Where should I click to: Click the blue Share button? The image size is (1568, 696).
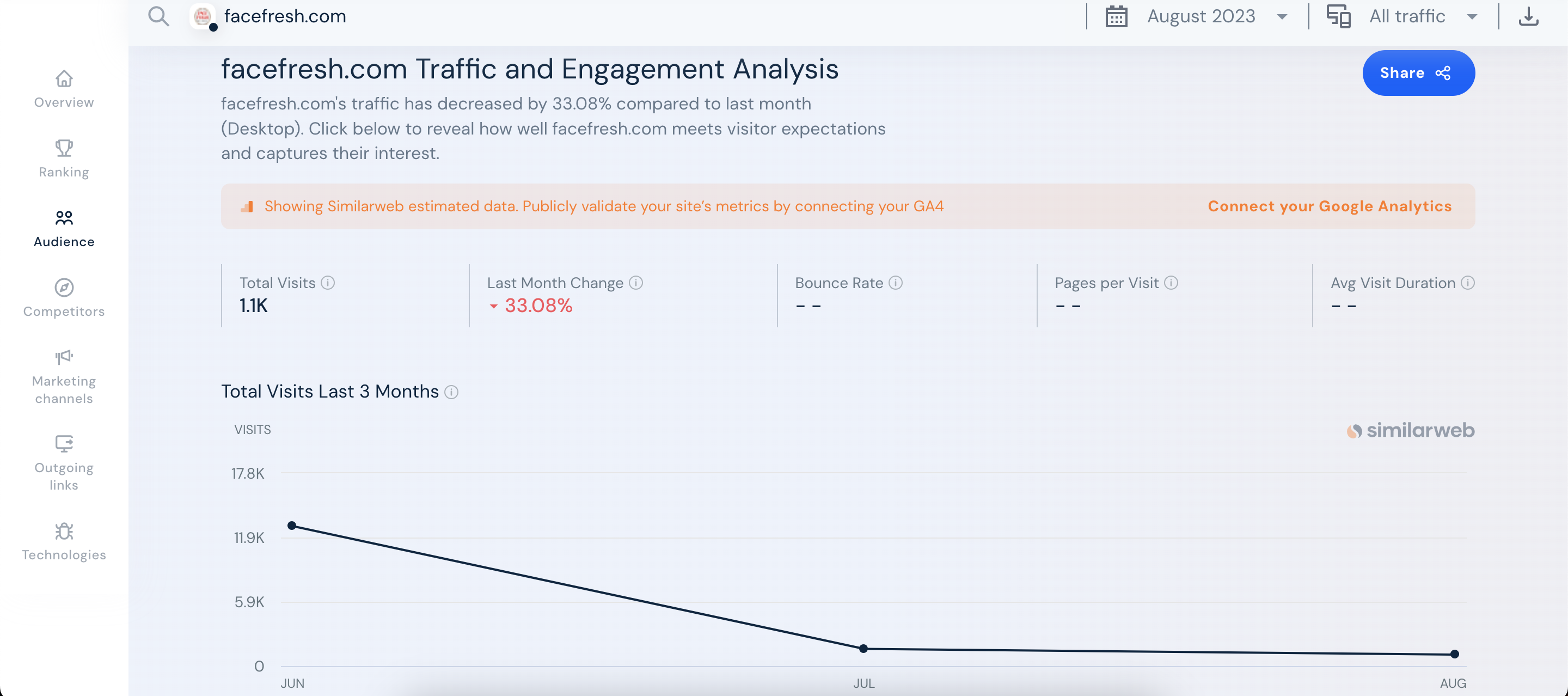[x=1418, y=73]
